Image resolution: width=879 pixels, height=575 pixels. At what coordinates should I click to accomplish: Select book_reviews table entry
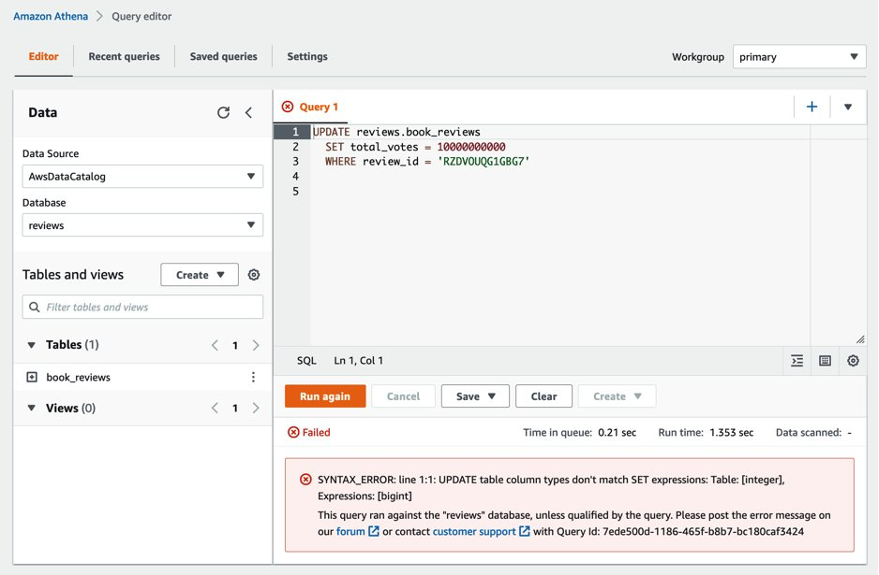point(78,377)
